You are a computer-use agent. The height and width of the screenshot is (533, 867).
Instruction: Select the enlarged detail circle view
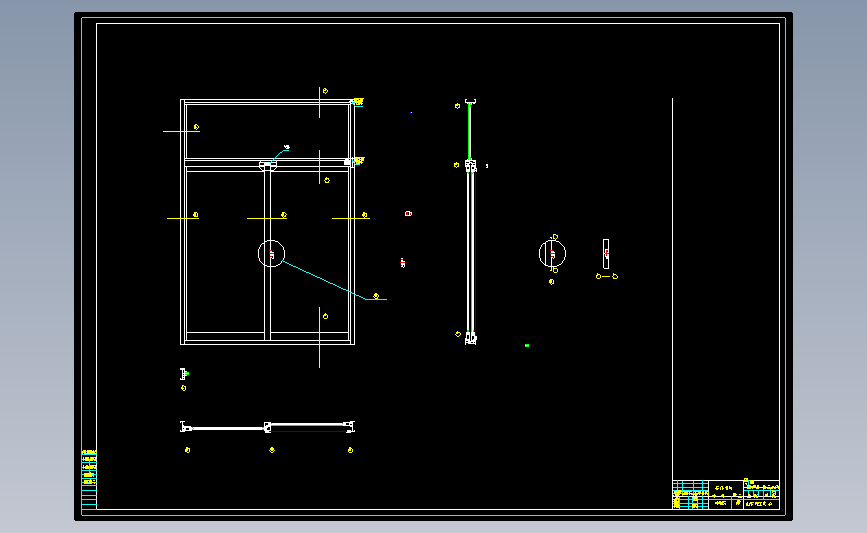click(x=552, y=253)
